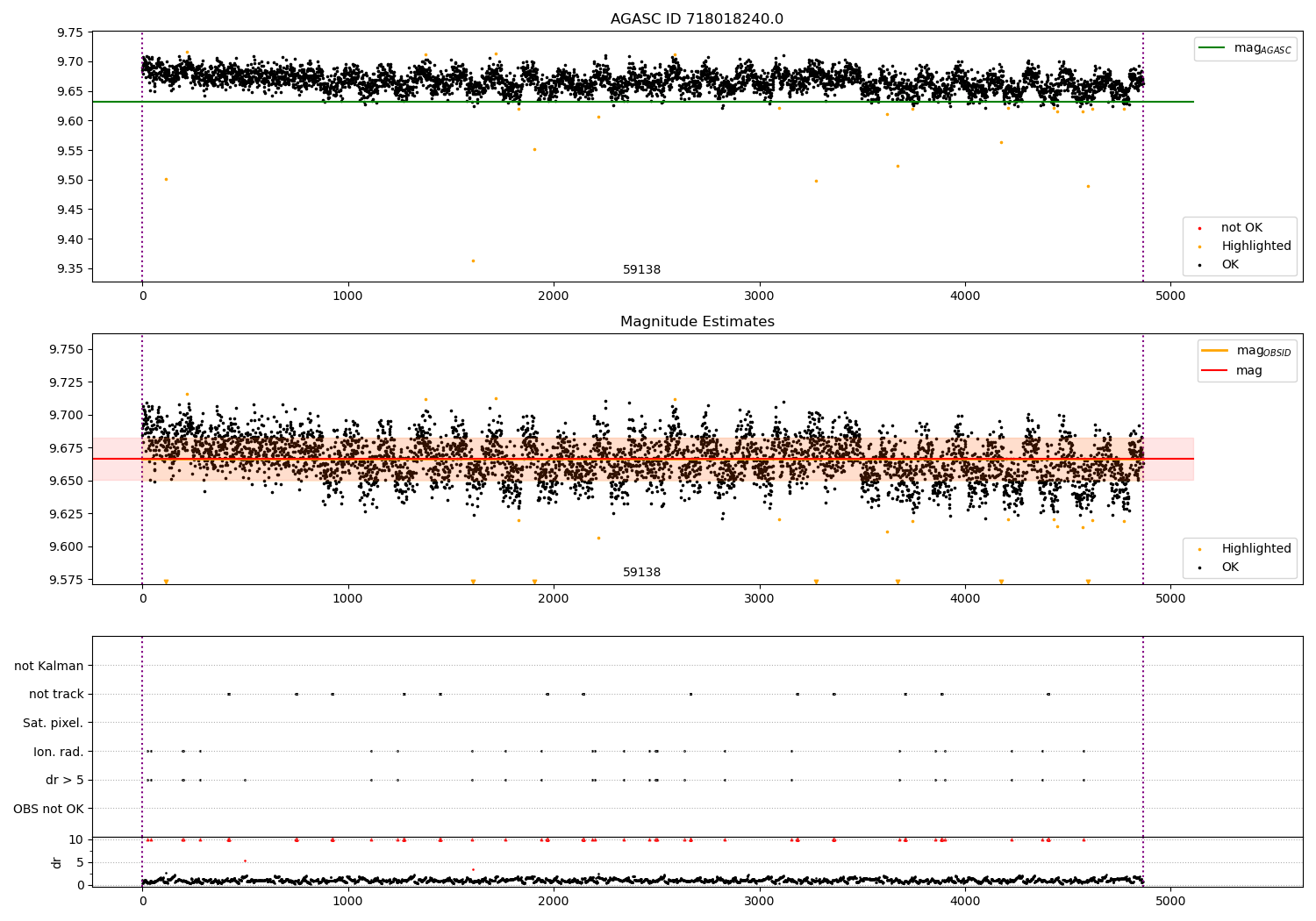The image size is (1316, 921).
Task: Click the red line sample beside "mag" legend entry
Action: [1215, 371]
